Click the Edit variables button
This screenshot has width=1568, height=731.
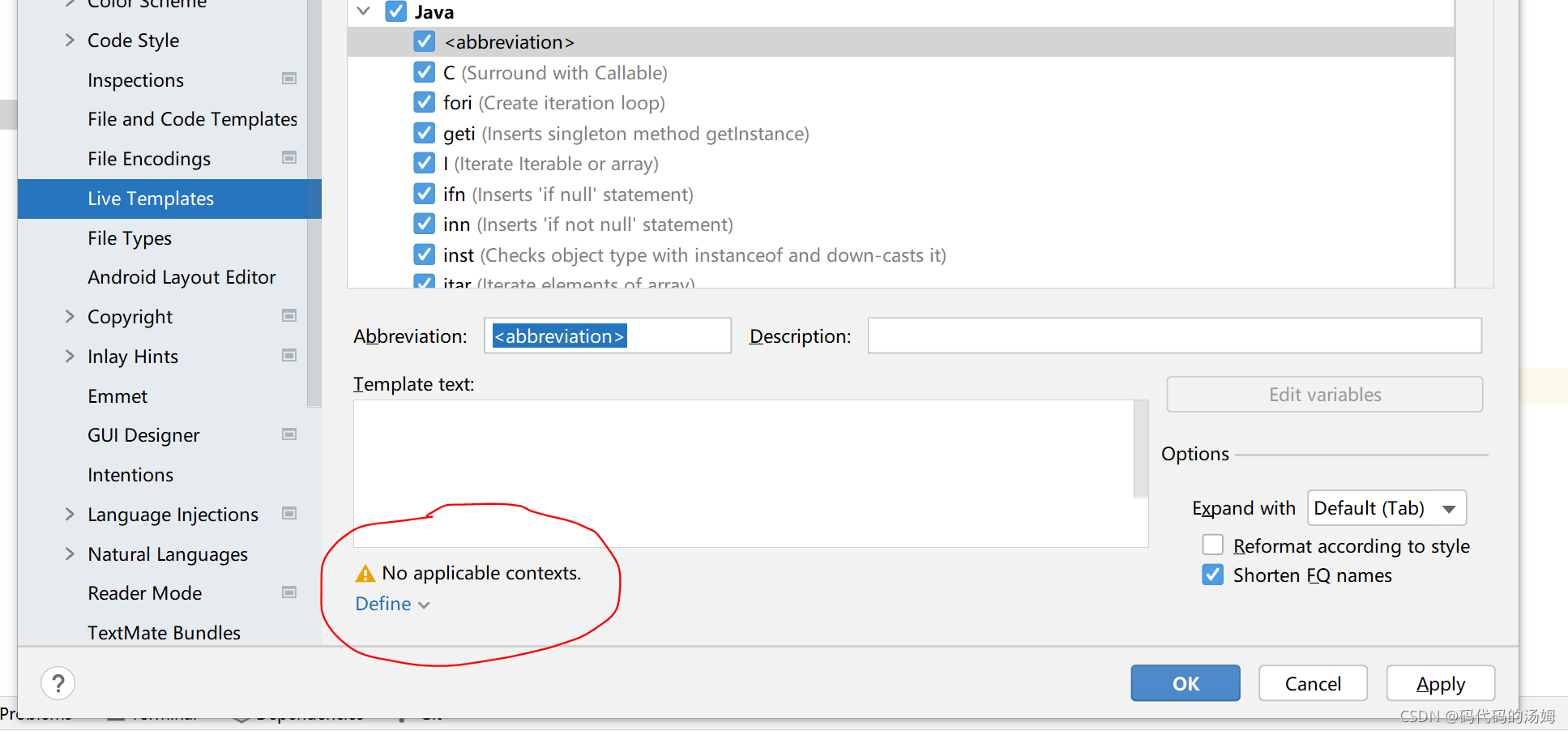click(1325, 395)
